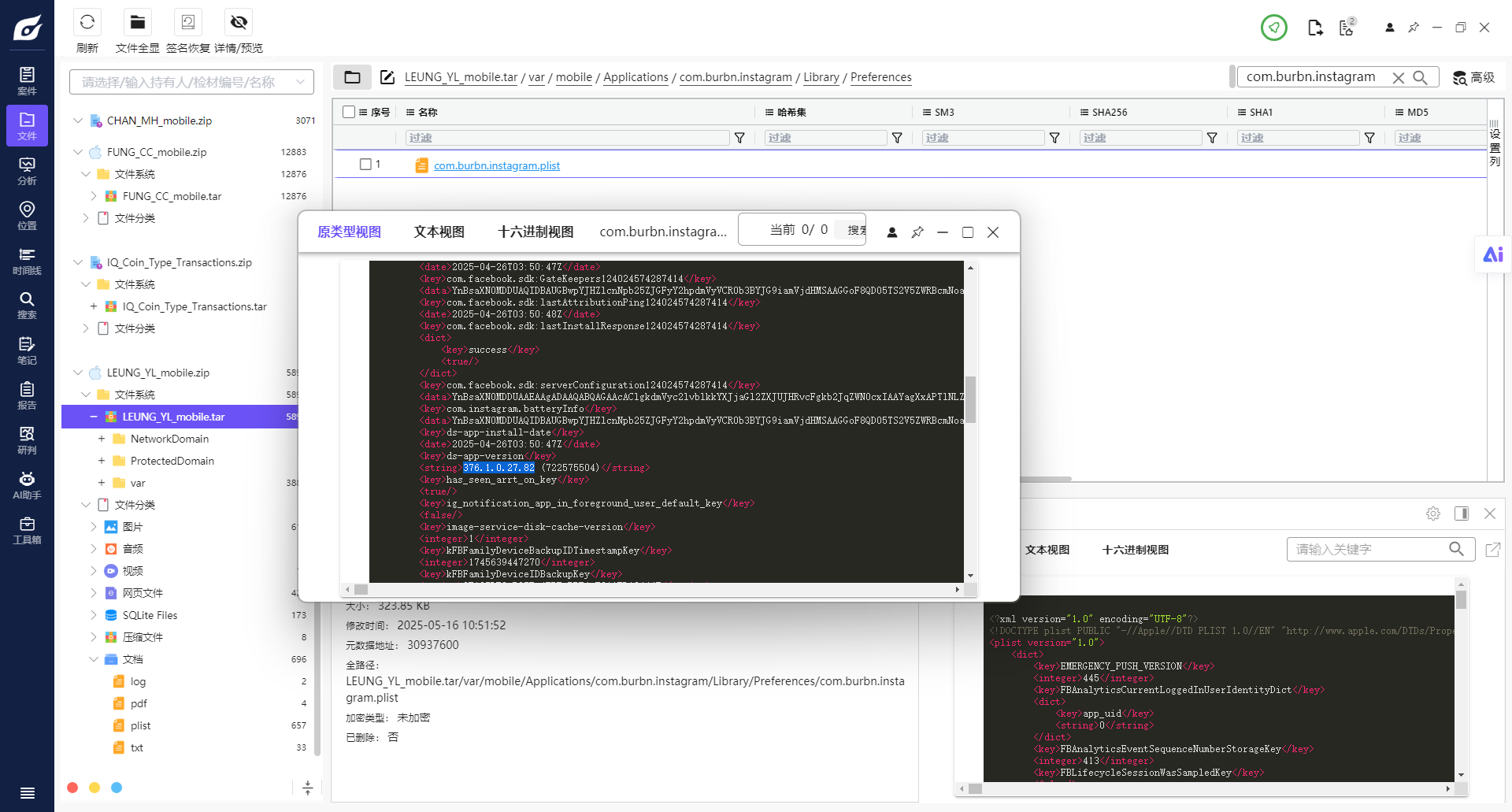Open the holder/evidence selection dropdown

click(x=191, y=82)
